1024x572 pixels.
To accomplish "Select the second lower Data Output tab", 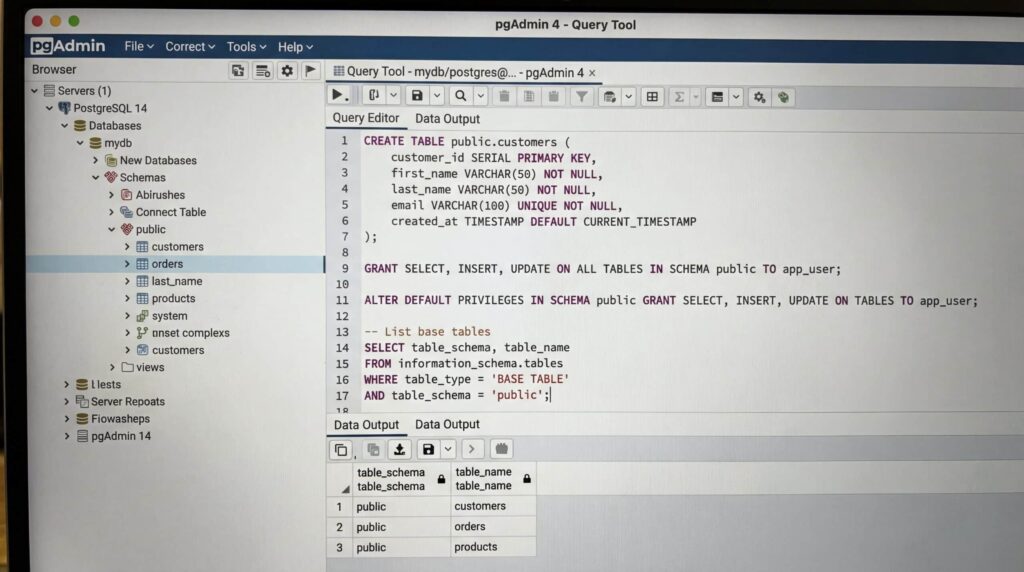I will 447,424.
